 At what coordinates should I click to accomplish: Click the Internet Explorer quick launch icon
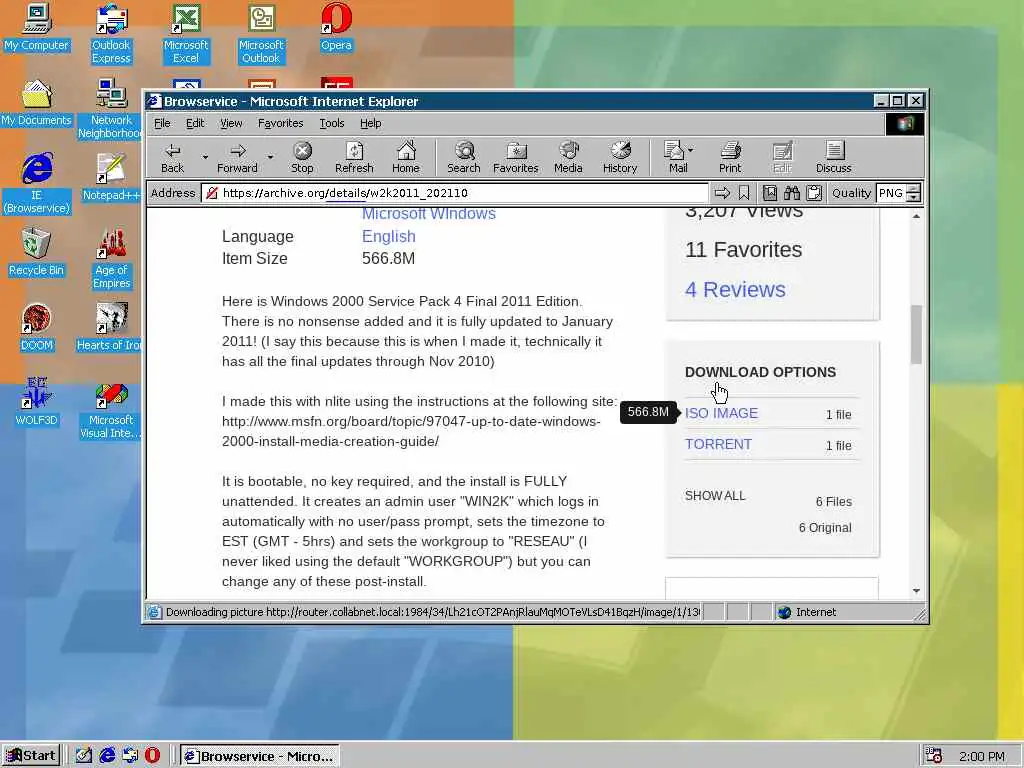pyautogui.click(x=107, y=756)
